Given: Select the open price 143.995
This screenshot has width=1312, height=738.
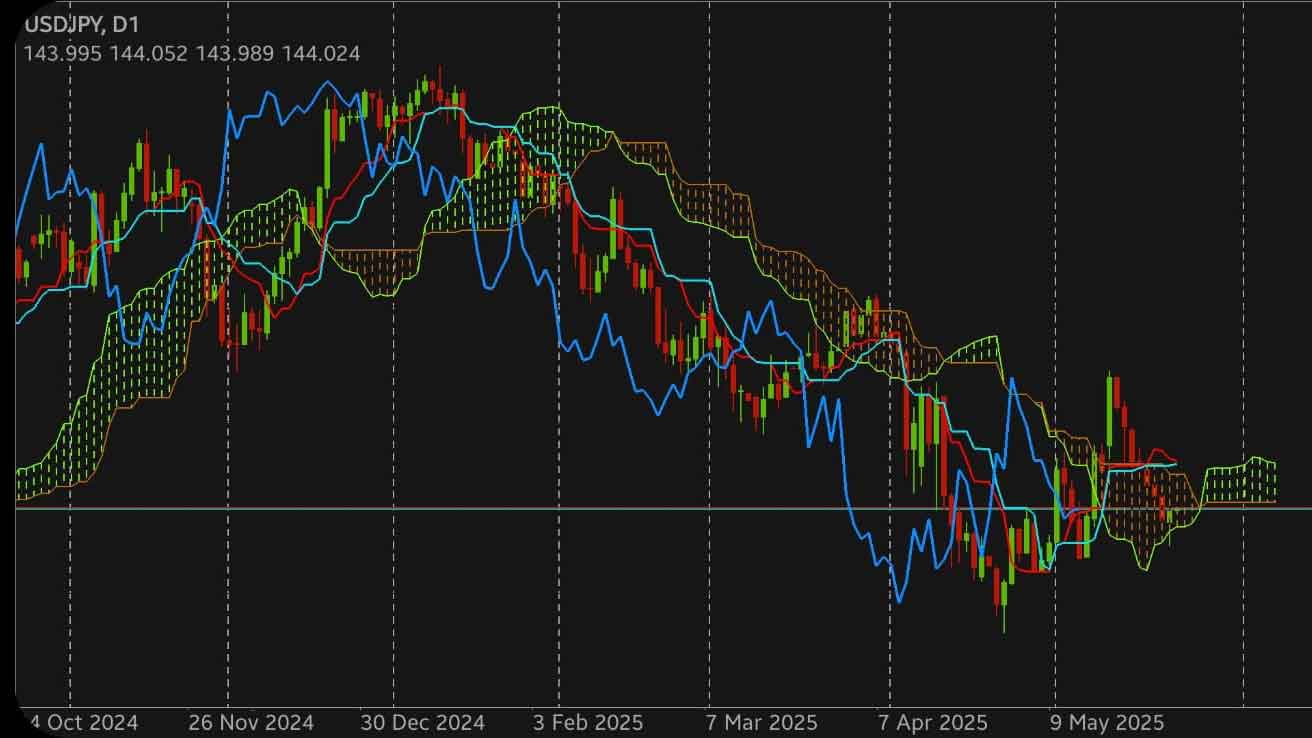Looking at the screenshot, I should (62, 54).
